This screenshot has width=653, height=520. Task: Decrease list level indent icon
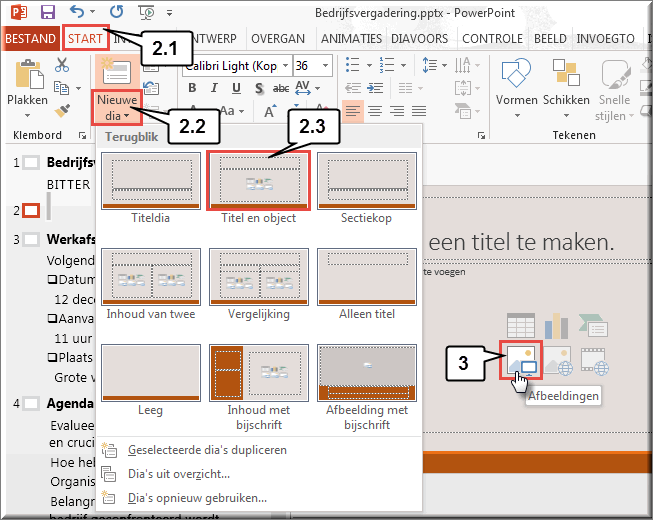pyautogui.click(x=353, y=88)
